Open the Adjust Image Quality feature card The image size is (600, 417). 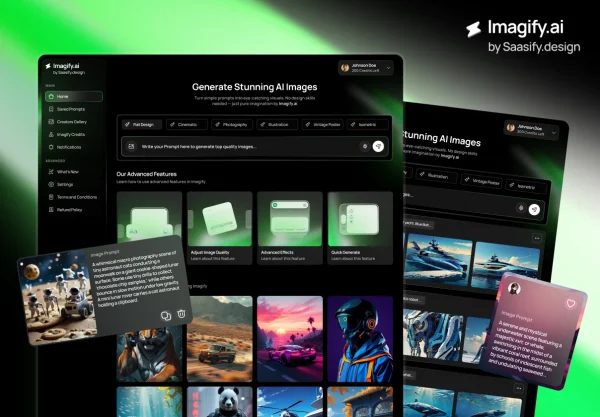220,228
